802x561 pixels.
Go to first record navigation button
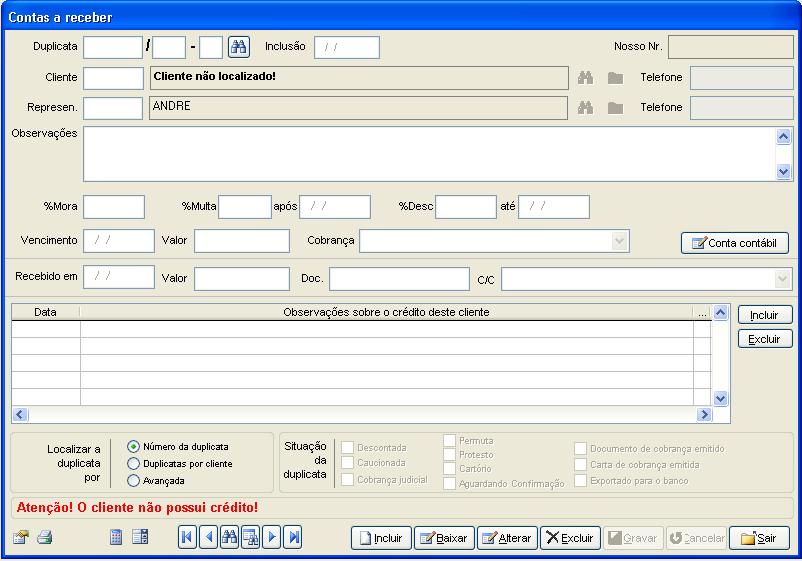coord(187,537)
